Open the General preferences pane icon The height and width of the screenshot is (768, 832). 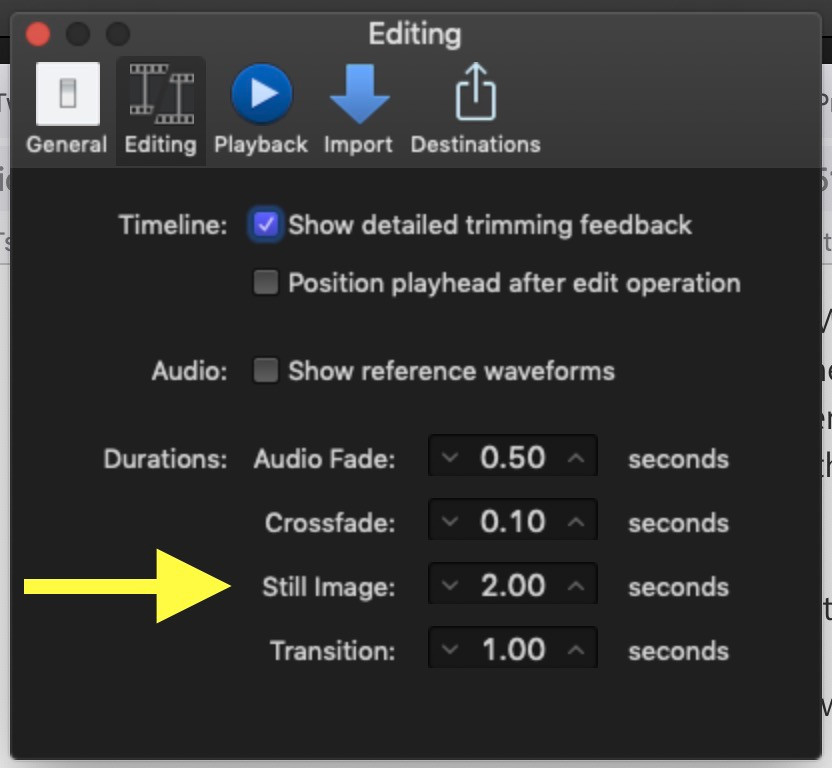click(x=67, y=94)
